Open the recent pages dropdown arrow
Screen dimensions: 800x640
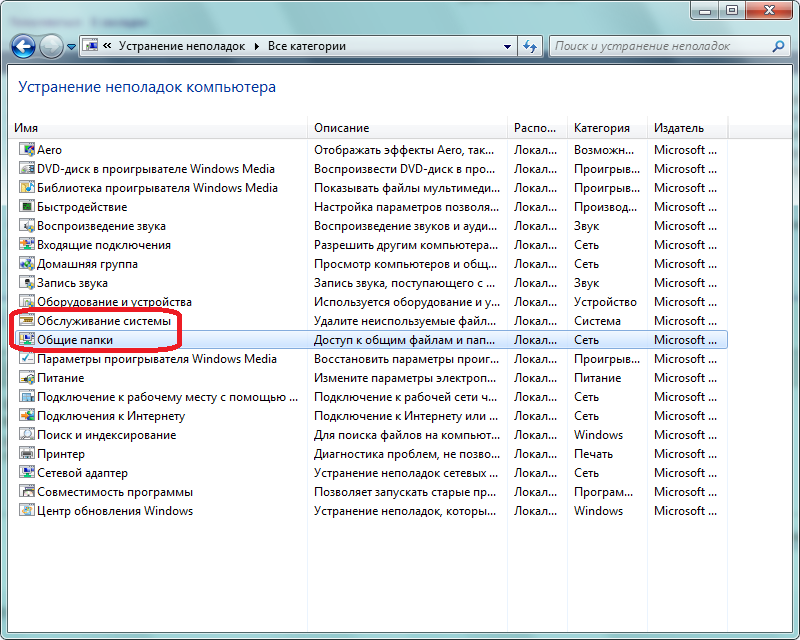click(x=72, y=47)
